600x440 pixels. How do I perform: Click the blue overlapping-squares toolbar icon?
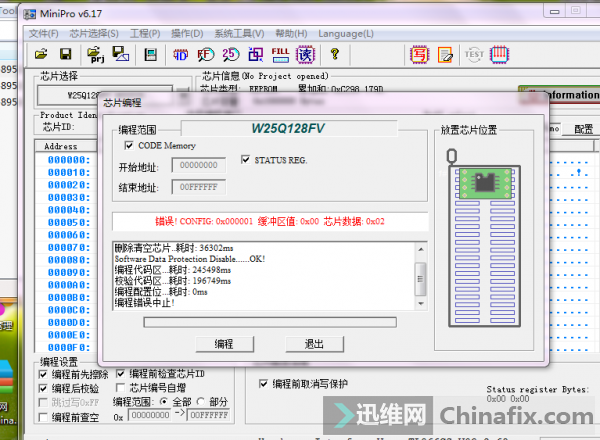(x=256, y=54)
